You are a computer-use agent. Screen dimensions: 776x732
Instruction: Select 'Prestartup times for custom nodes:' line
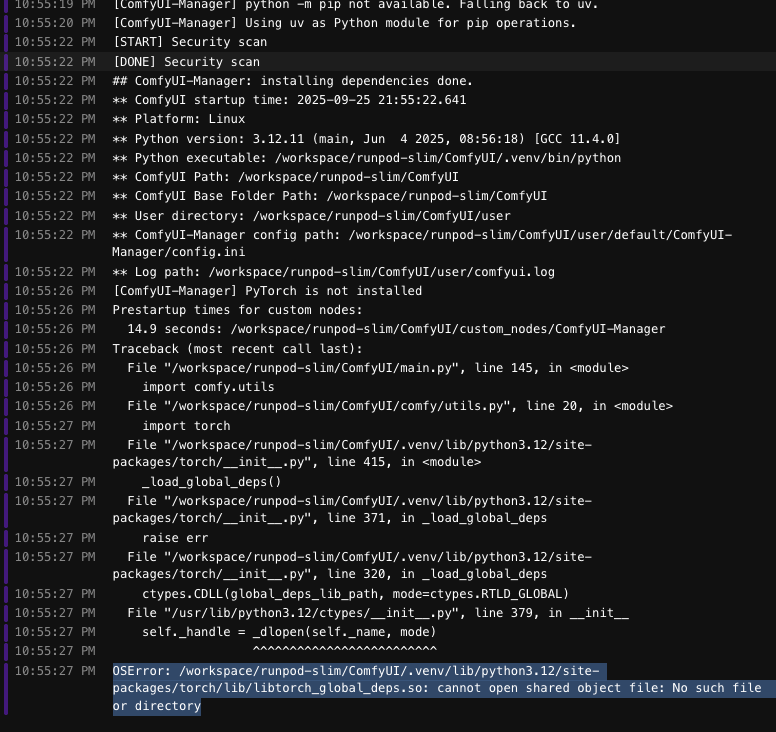click(238, 310)
